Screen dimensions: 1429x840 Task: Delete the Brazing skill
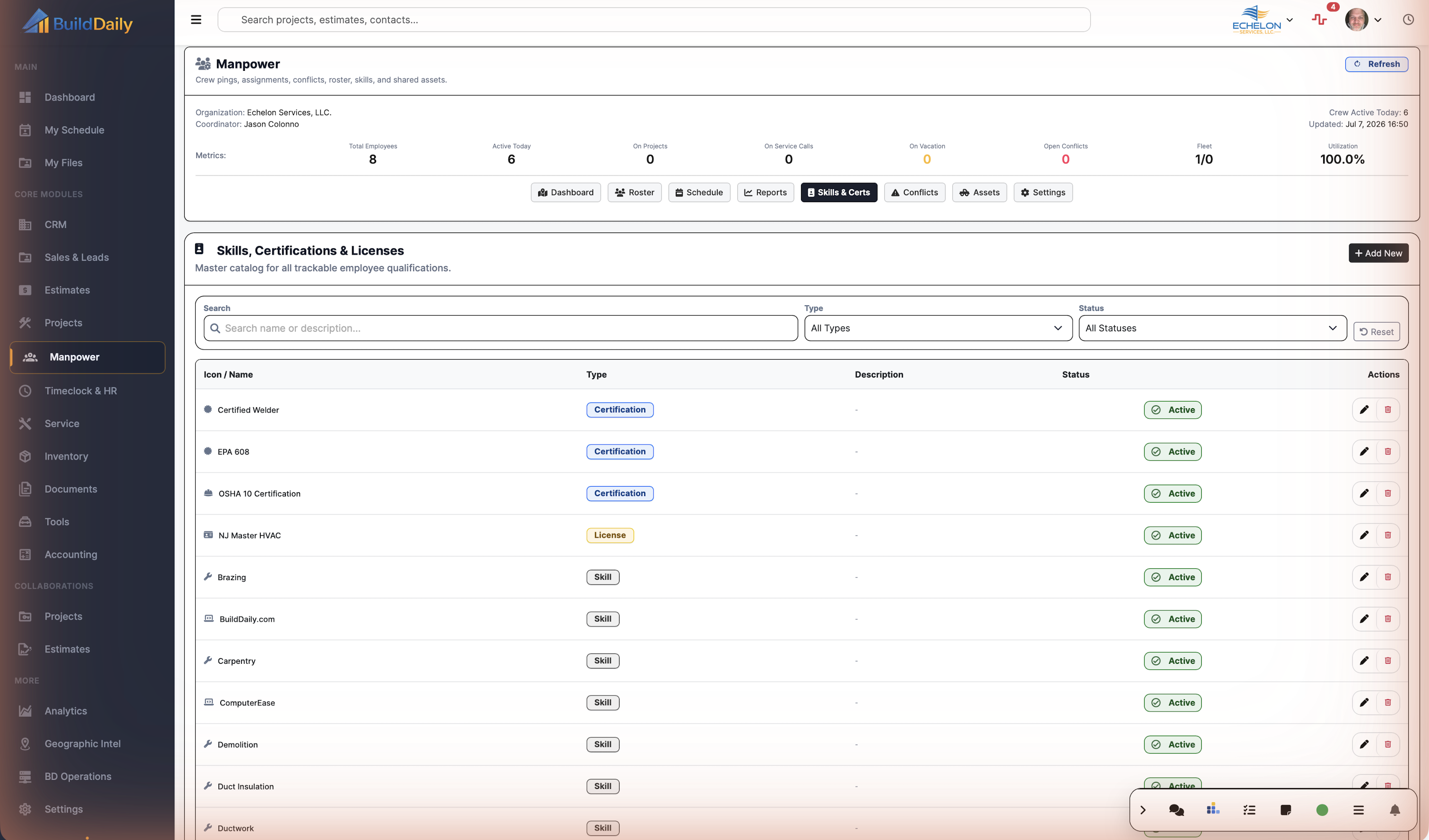coord(1387,577)
